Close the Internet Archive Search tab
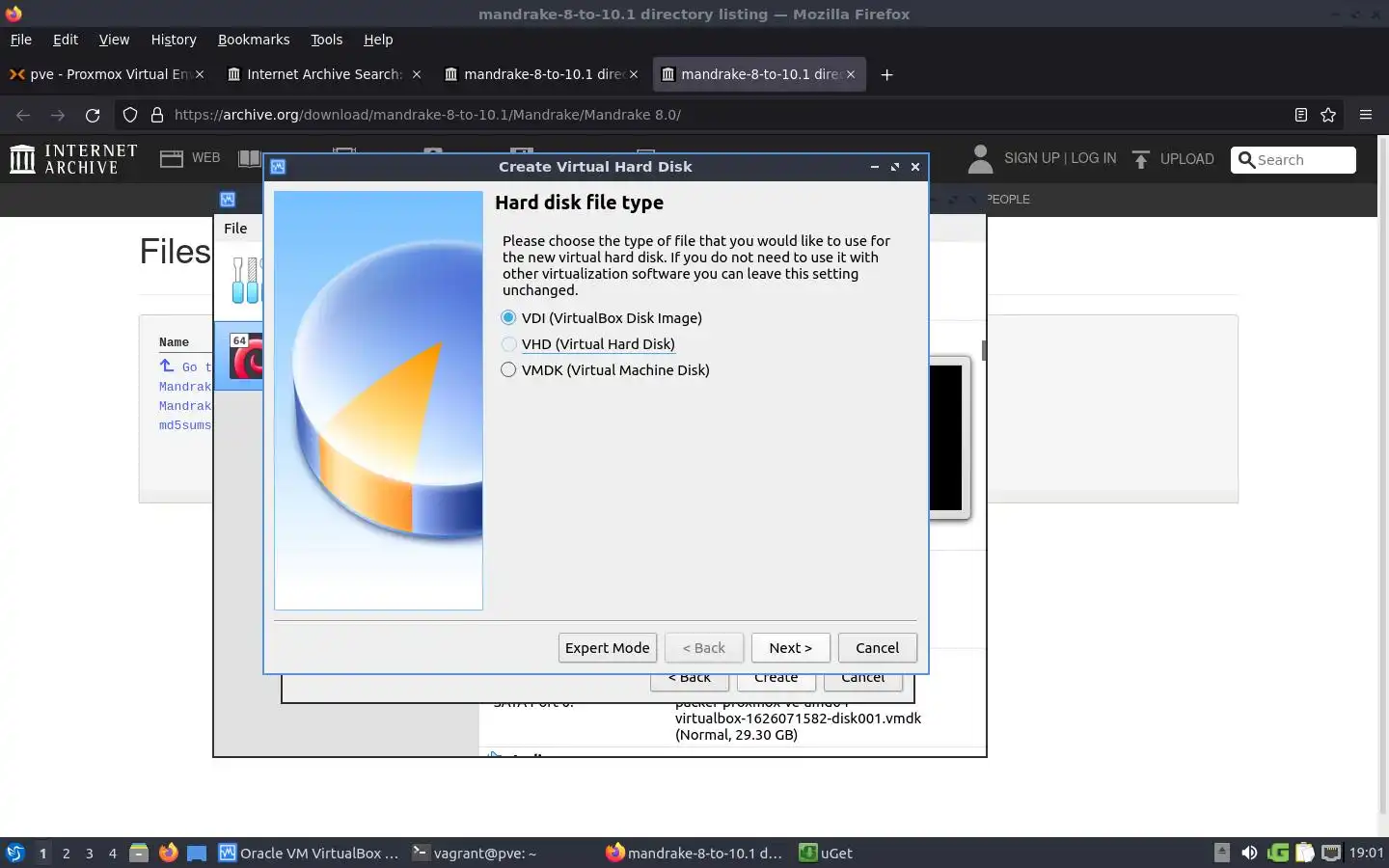 [417, 74]
